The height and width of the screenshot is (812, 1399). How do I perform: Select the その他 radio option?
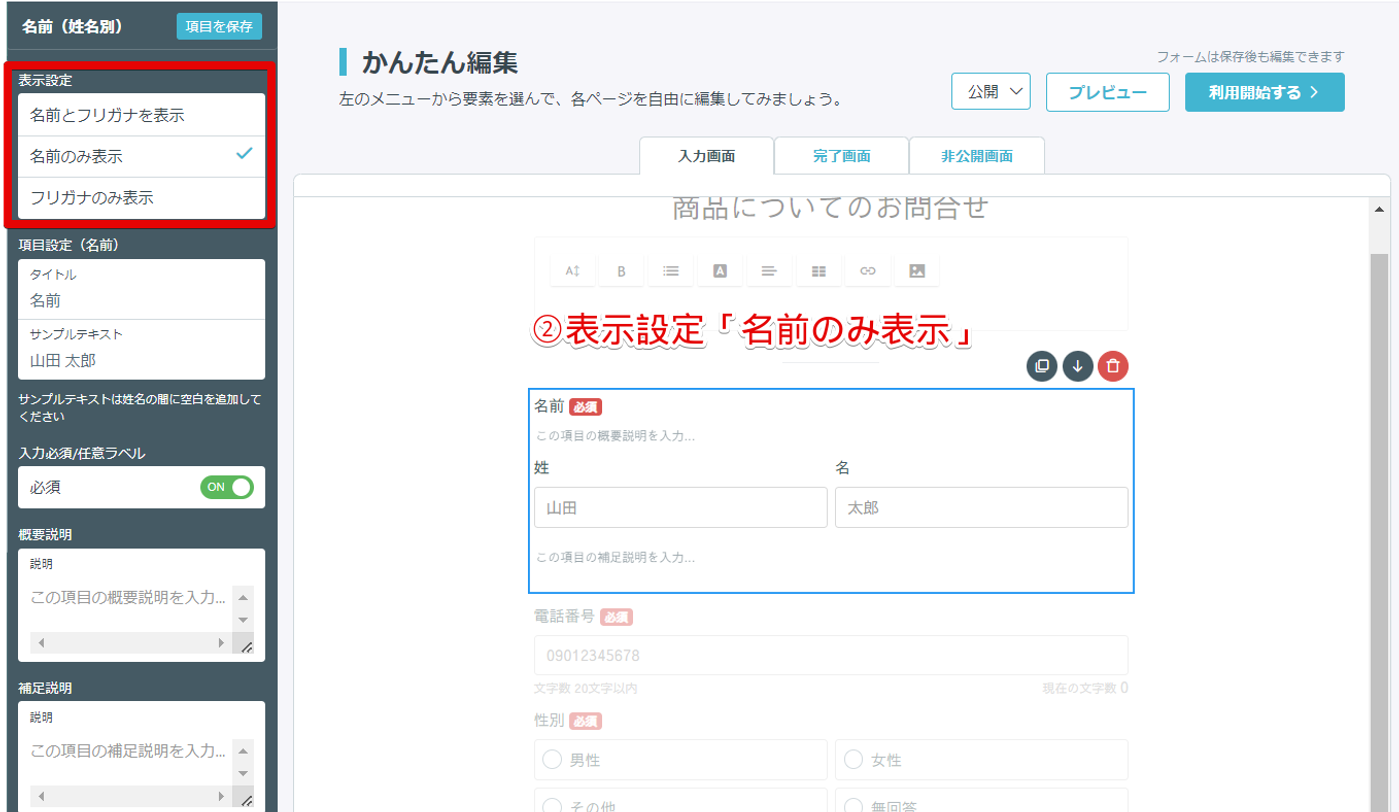coord(551,806)
